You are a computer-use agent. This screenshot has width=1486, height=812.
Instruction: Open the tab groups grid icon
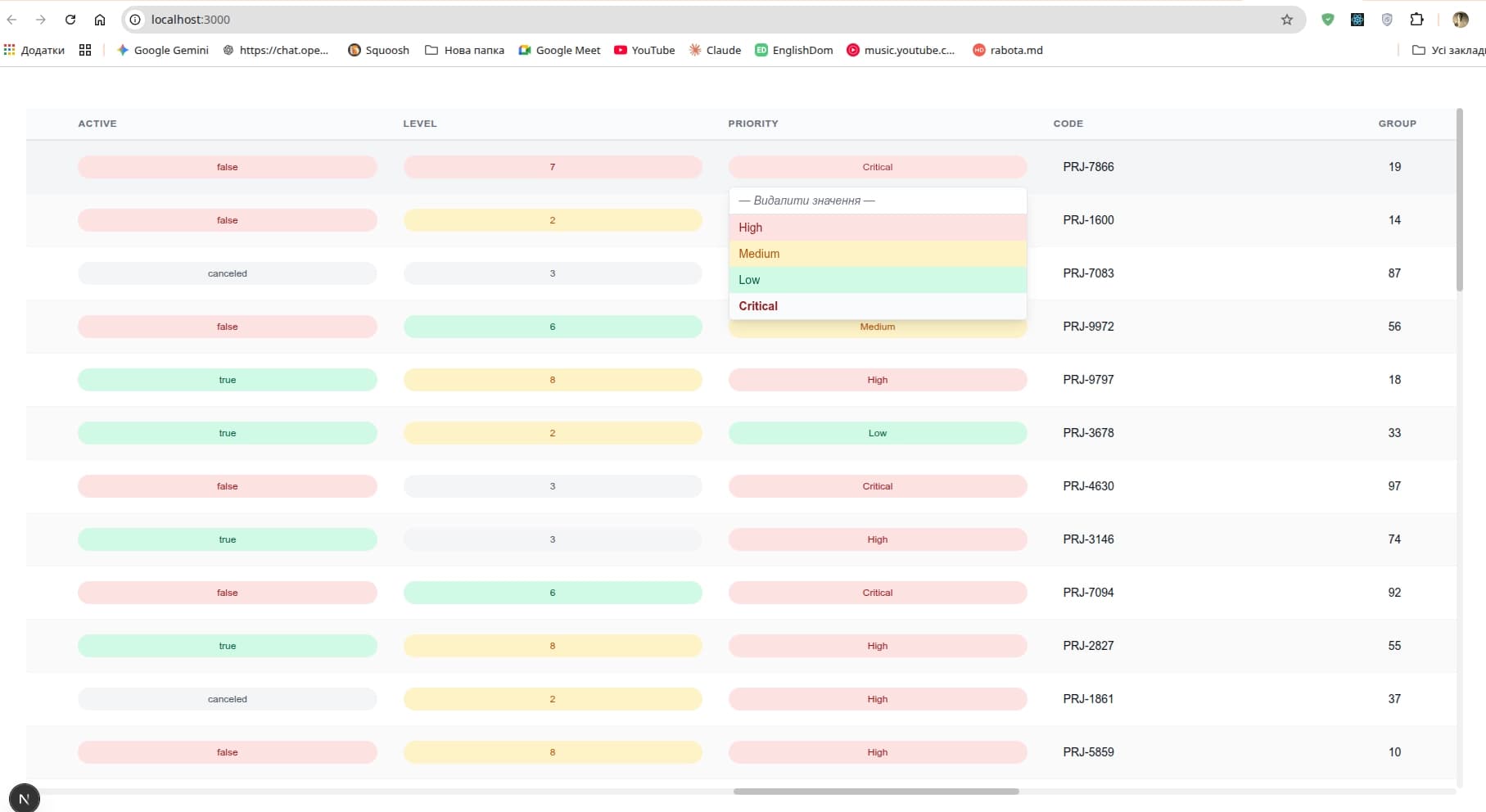[85, 50]
